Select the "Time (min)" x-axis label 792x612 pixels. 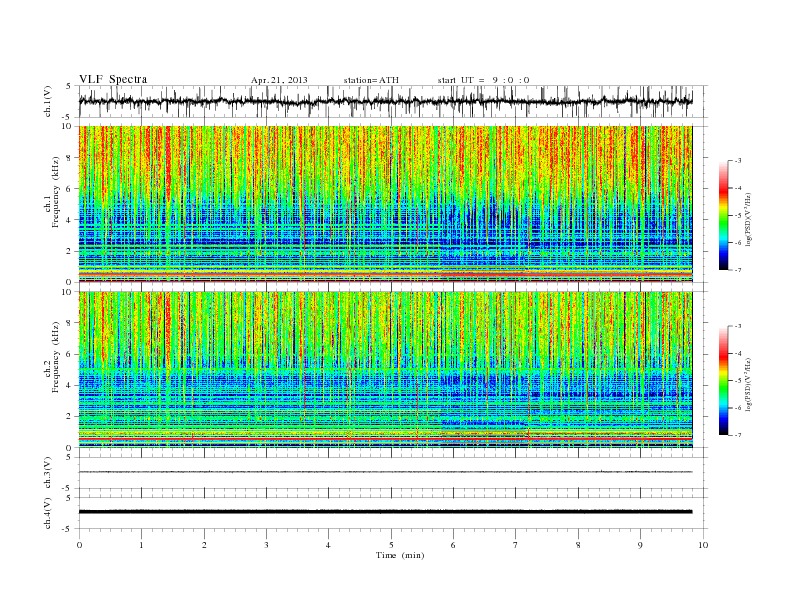coord(400,555)
